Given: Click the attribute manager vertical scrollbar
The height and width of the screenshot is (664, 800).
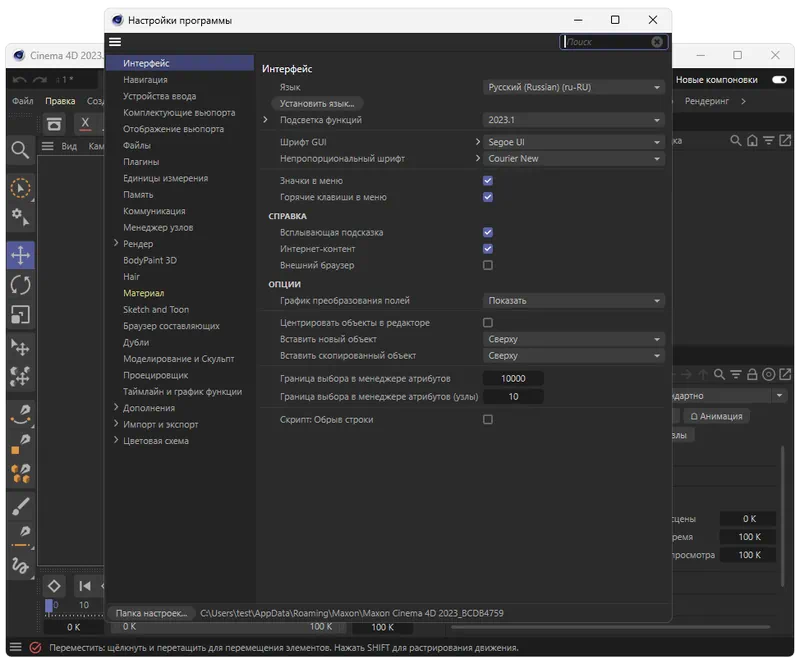Looking at the screenshot, I should 782,515.
